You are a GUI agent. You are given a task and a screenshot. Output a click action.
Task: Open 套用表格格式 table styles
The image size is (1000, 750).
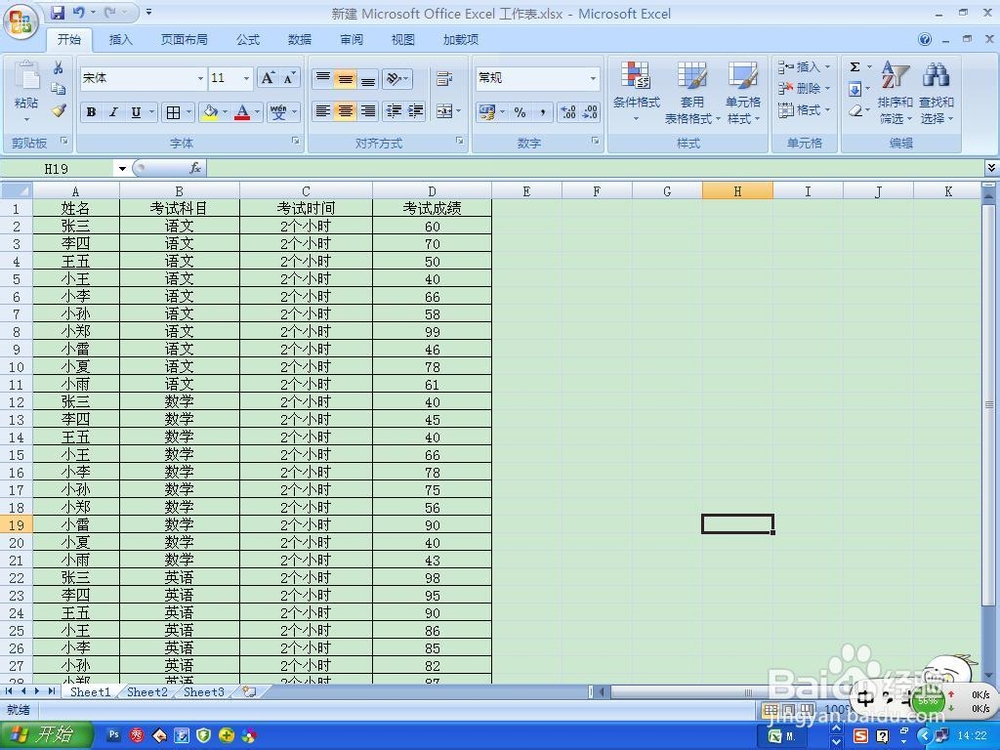(x=692, y=92)
